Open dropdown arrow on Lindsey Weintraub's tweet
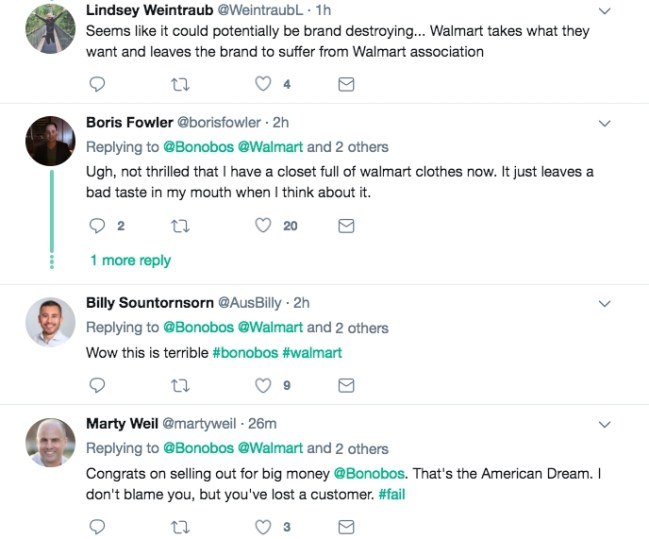This screenshot has width=649, height=539. click(603, 11)
